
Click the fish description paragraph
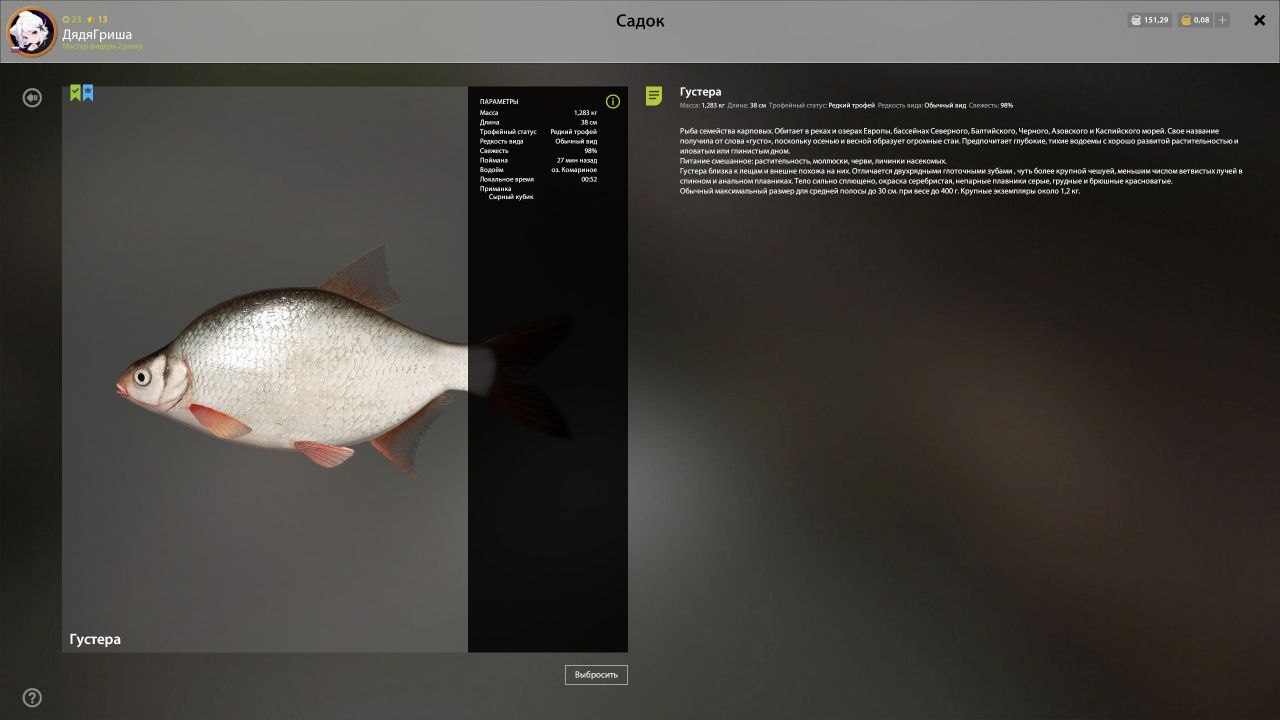point(961,161)
